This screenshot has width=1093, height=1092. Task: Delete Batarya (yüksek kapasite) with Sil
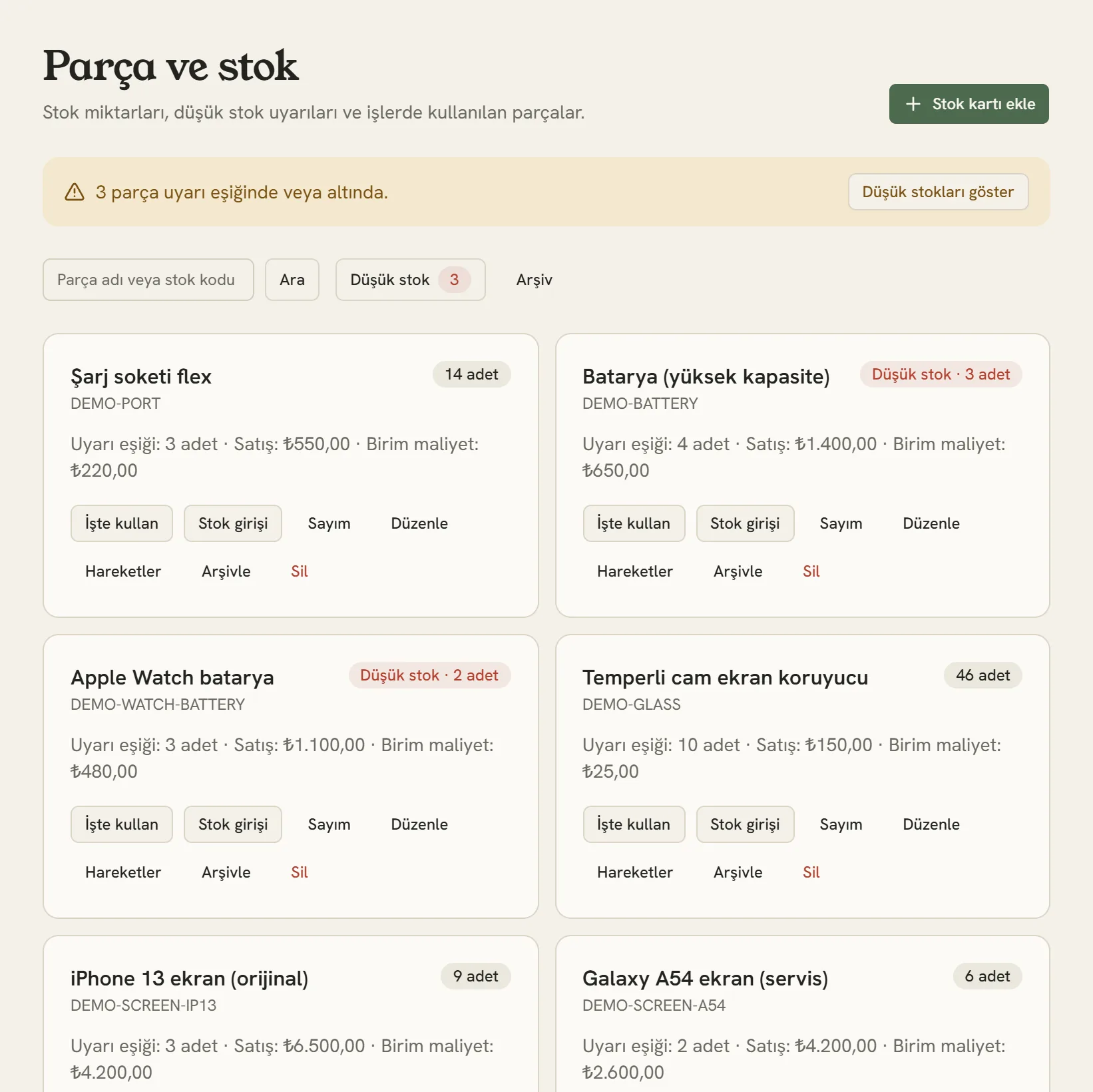tap(811, 571)
